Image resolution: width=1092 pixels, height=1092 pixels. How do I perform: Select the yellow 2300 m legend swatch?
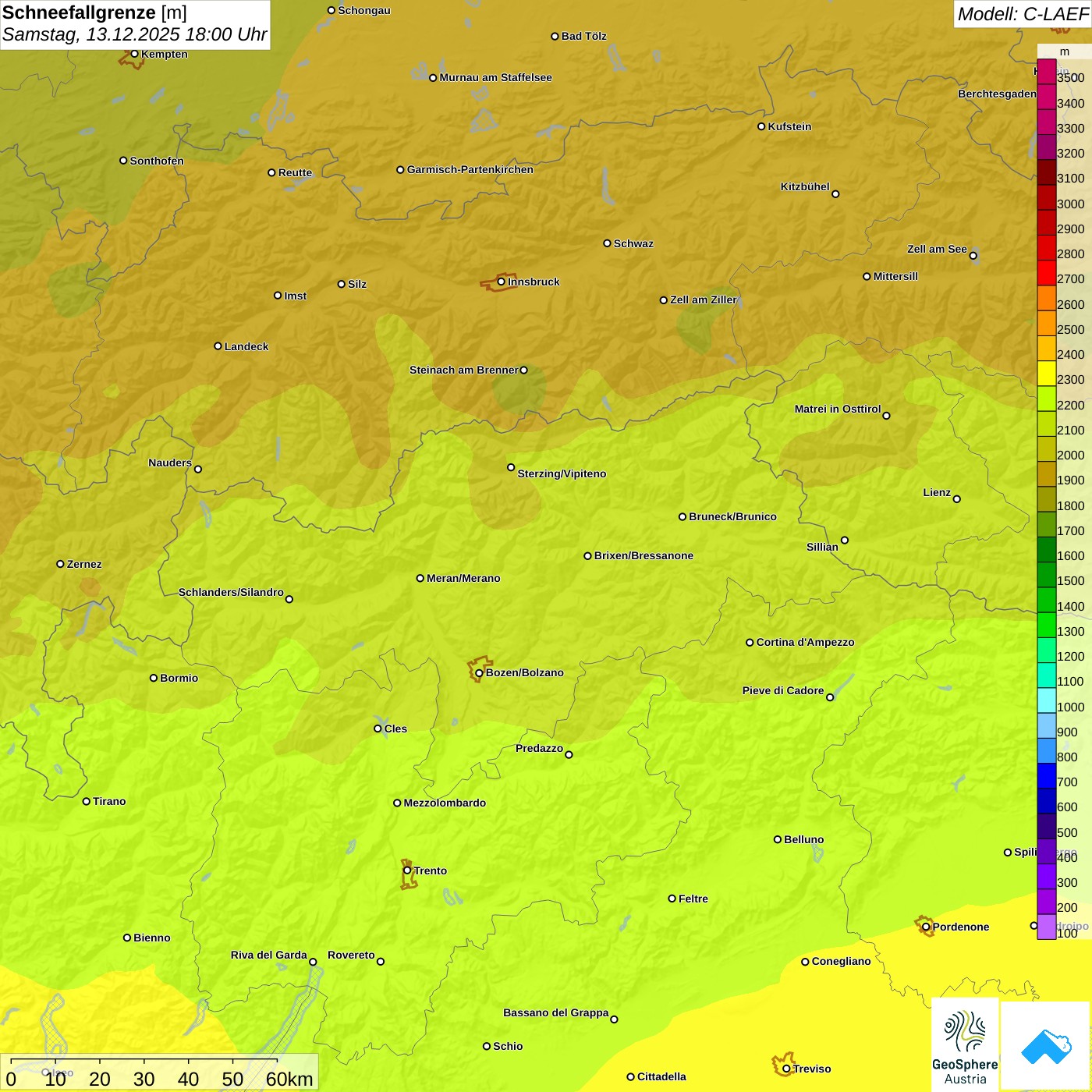pyautogui.click(x=1047, y=374)
